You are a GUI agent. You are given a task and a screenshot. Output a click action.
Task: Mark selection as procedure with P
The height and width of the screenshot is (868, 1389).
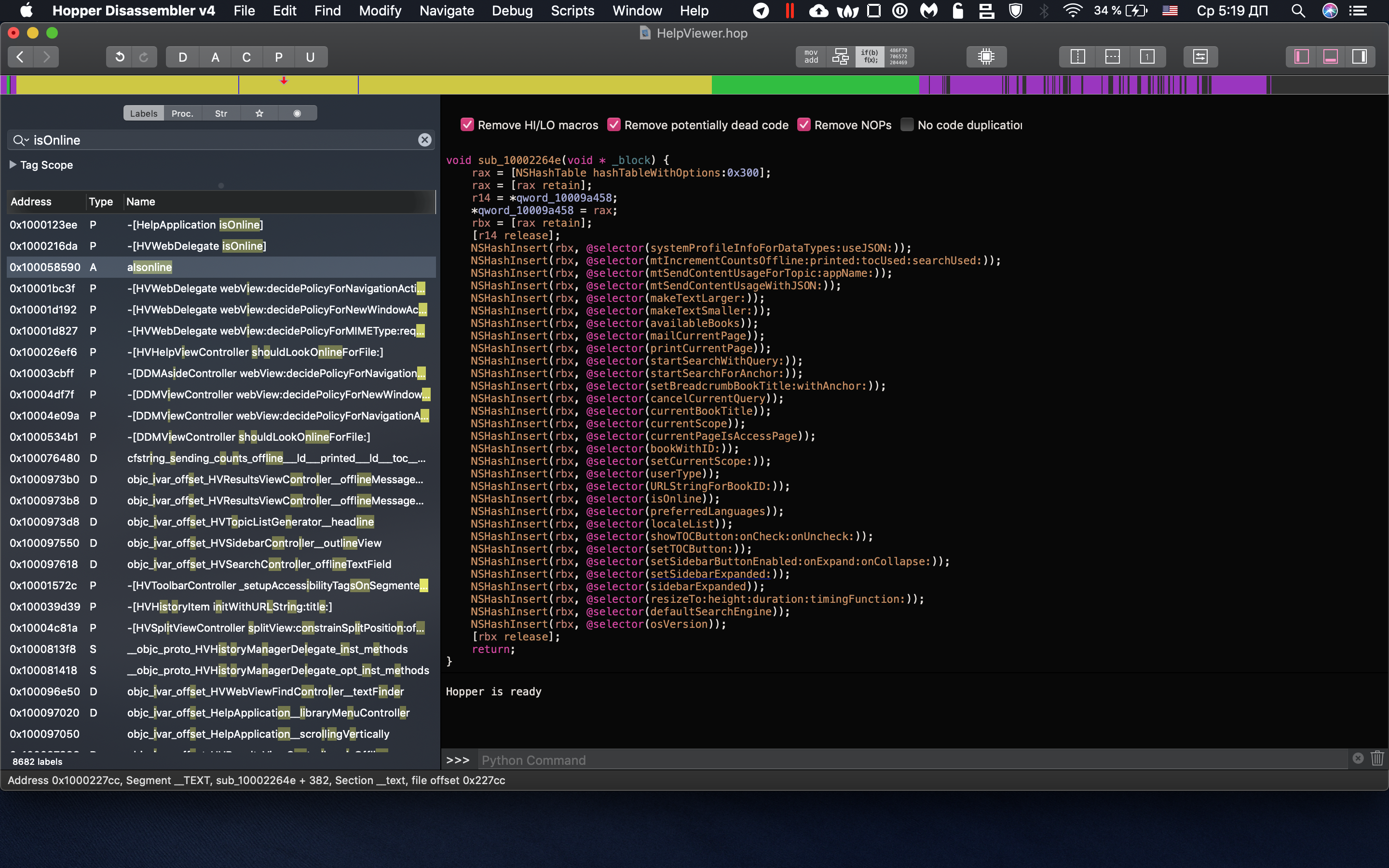[x=278, y=57]
